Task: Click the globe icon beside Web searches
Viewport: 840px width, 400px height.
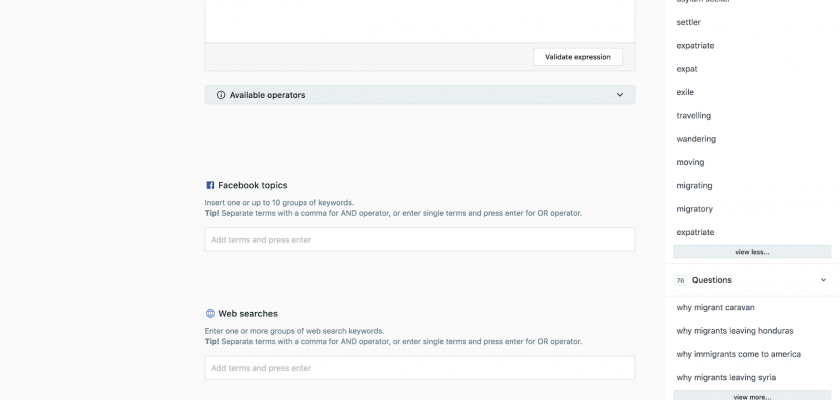Action: click(x=210, y=313)
